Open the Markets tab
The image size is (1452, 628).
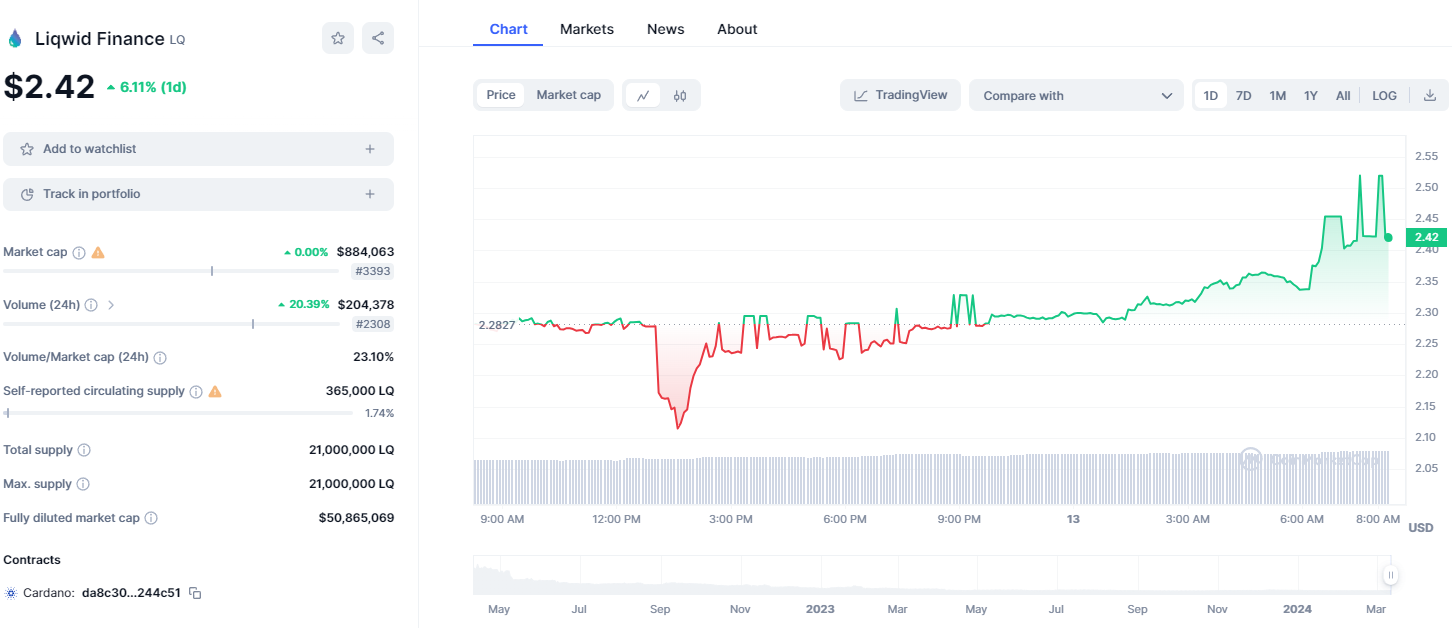coord(587,29)
